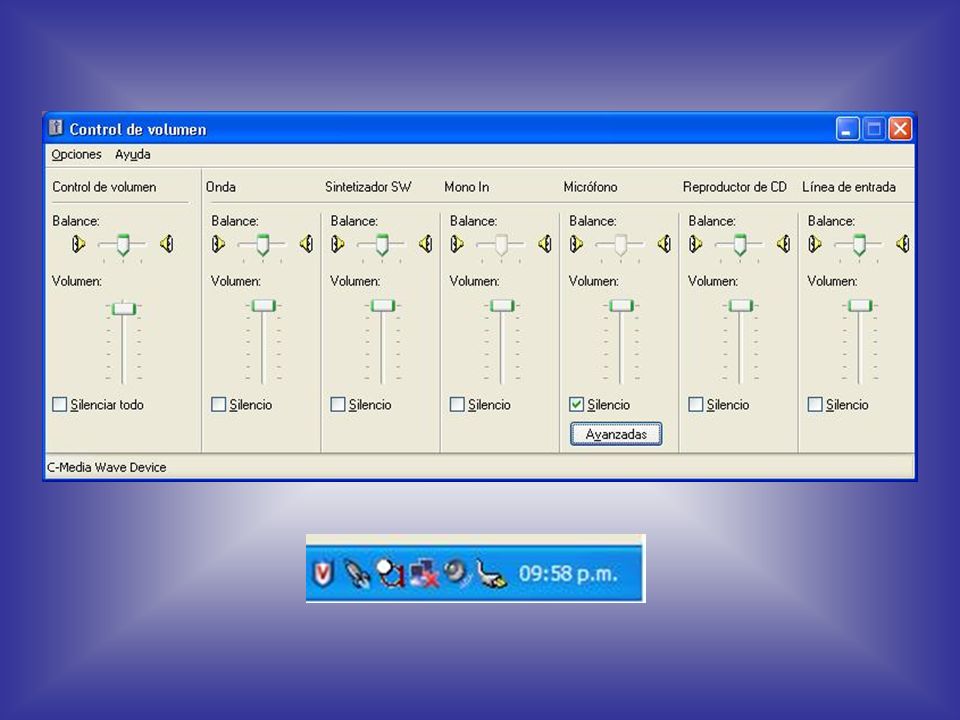Click right speaker icon of Sintetizador SW balance
The width and height of the screenshot is (960, 720).
(x=426, y=244)
